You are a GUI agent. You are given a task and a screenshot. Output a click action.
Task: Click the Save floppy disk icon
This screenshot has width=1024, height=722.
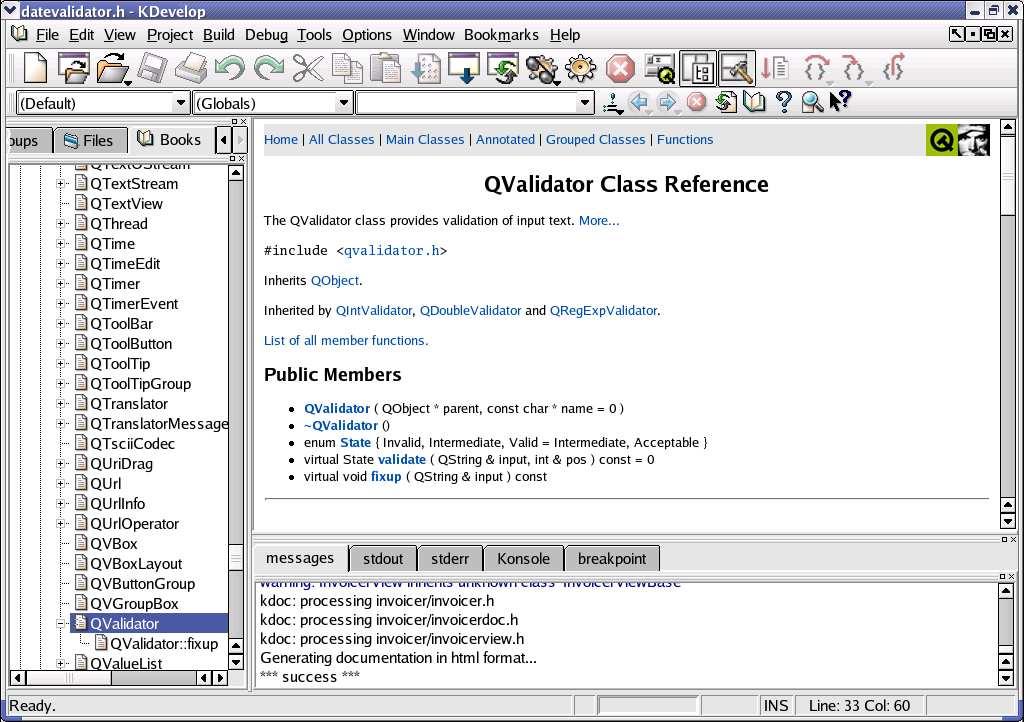[152, 68]
